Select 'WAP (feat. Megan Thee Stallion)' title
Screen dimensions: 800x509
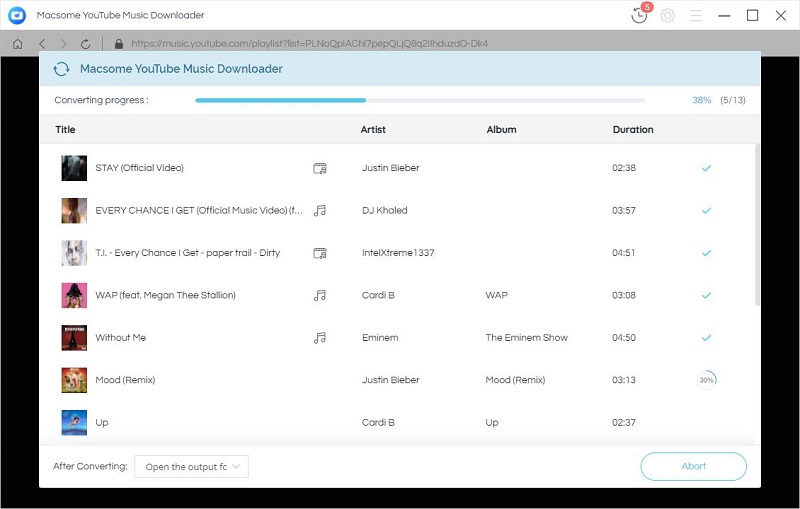click(x=165, y=295)
